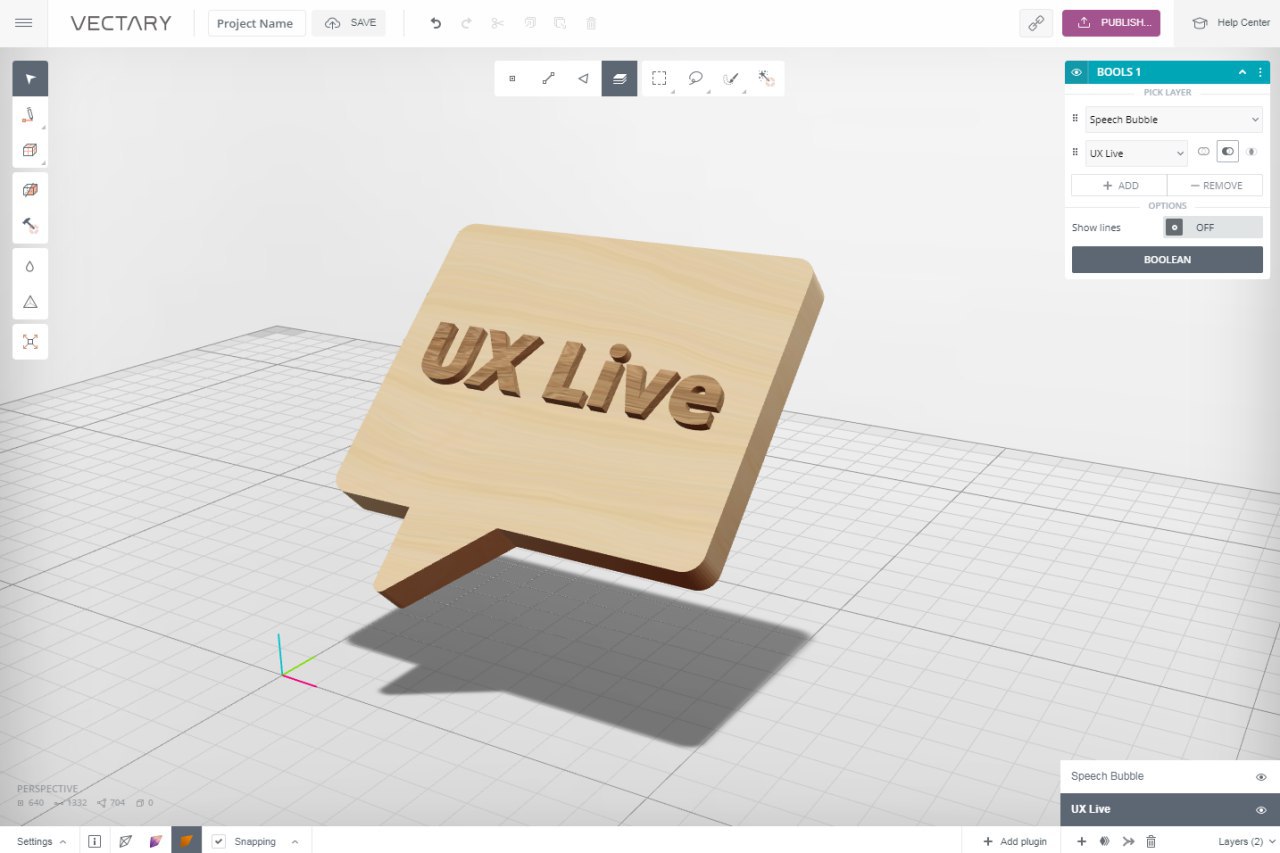Viewport: 1280px width, 853px height.
Task: Select subtract boolean mode
Action: click(x=1227, y=152)
